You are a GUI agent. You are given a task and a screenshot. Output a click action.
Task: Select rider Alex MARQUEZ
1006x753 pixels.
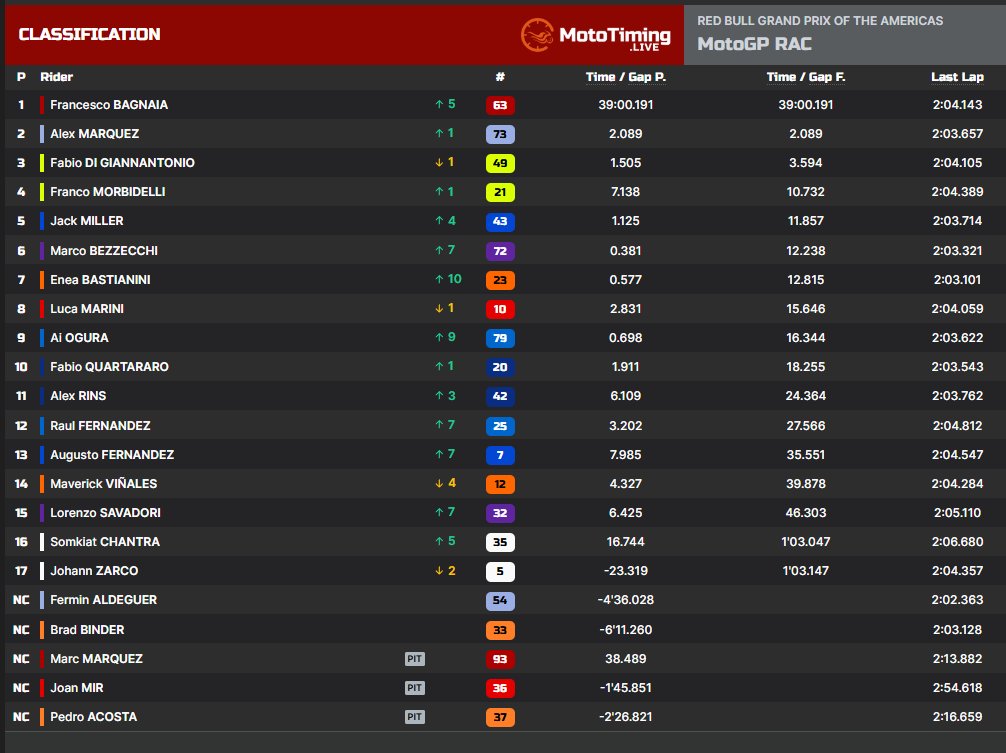(x=94, y=133)
